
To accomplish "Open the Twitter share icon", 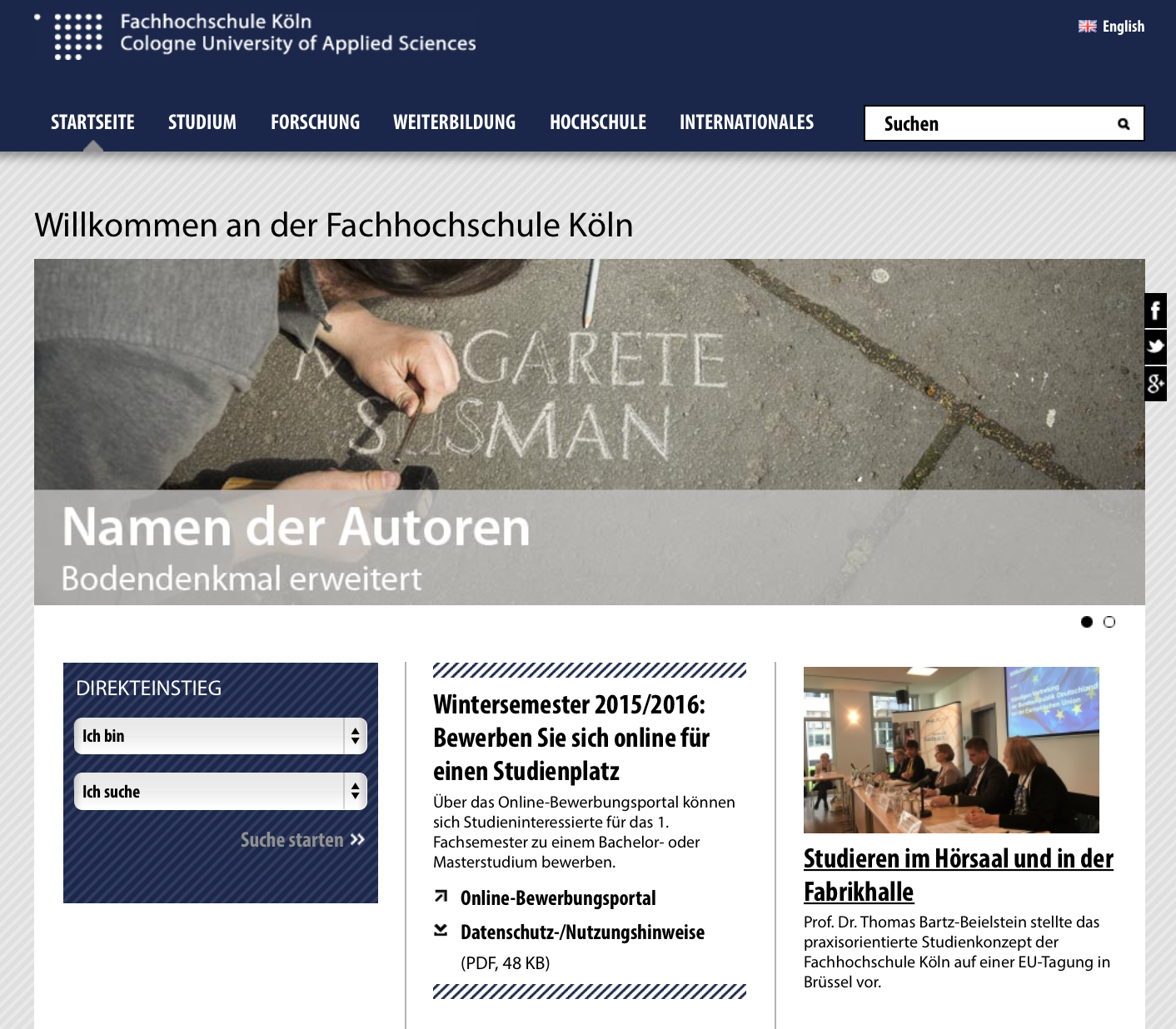I will pos(1155,347).
